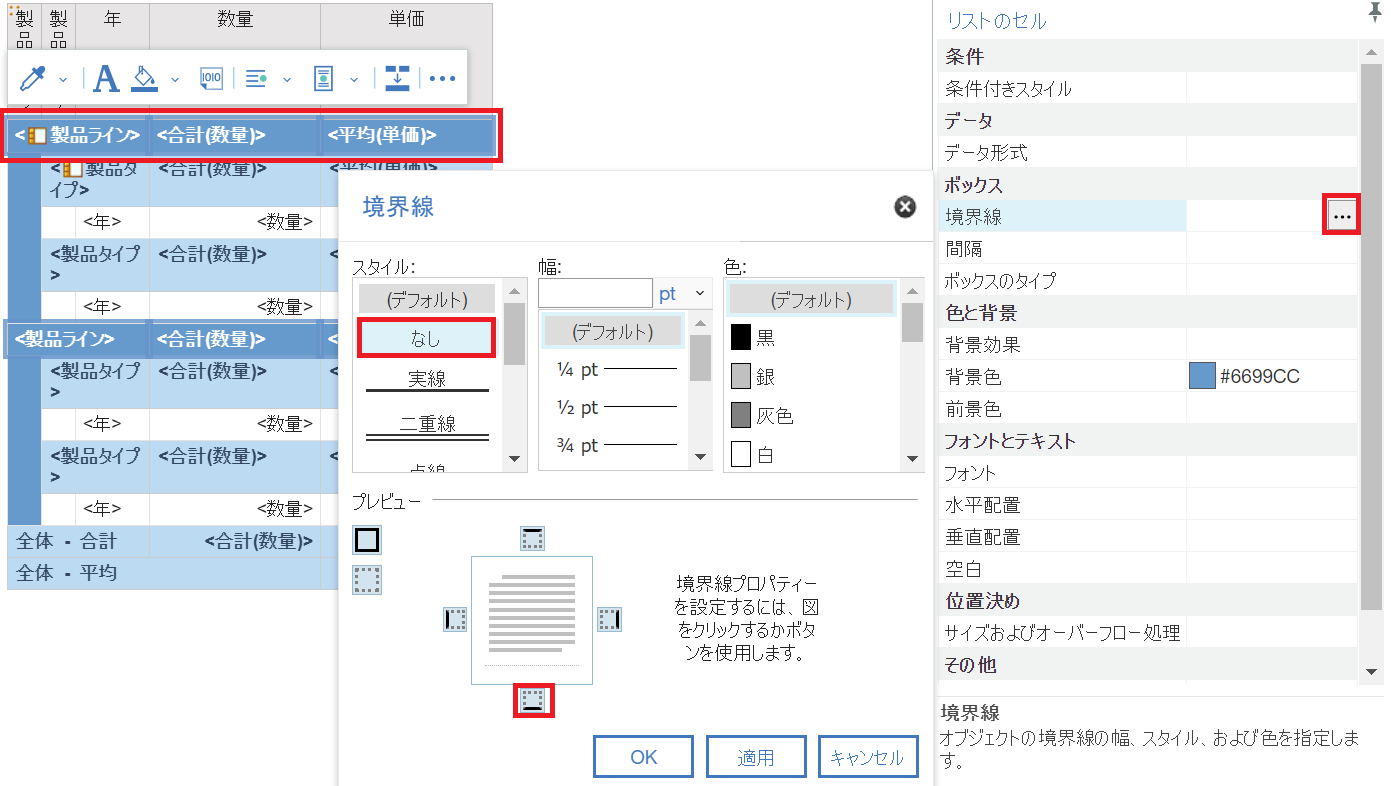Select フォント property row

point(1148,473)
